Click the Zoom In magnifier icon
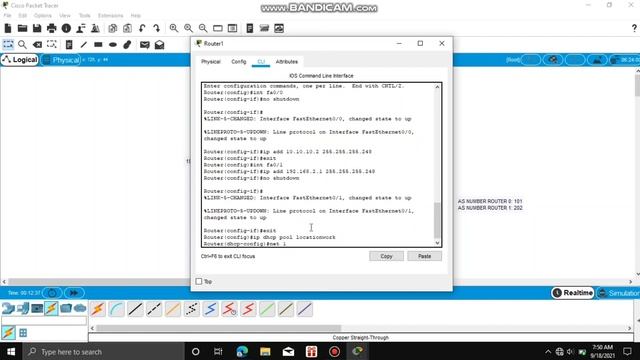 [x=174, y=28]
